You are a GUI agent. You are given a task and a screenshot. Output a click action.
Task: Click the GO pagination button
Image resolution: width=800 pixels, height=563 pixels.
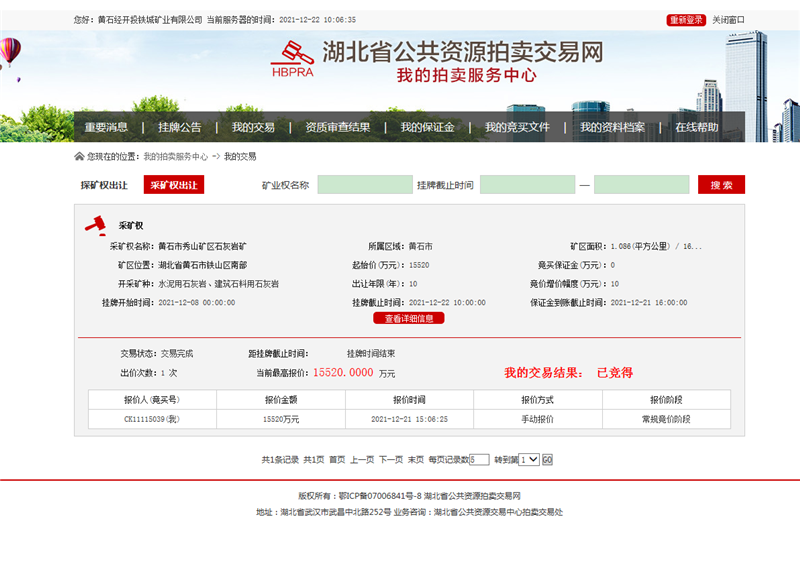click(547, 460)
